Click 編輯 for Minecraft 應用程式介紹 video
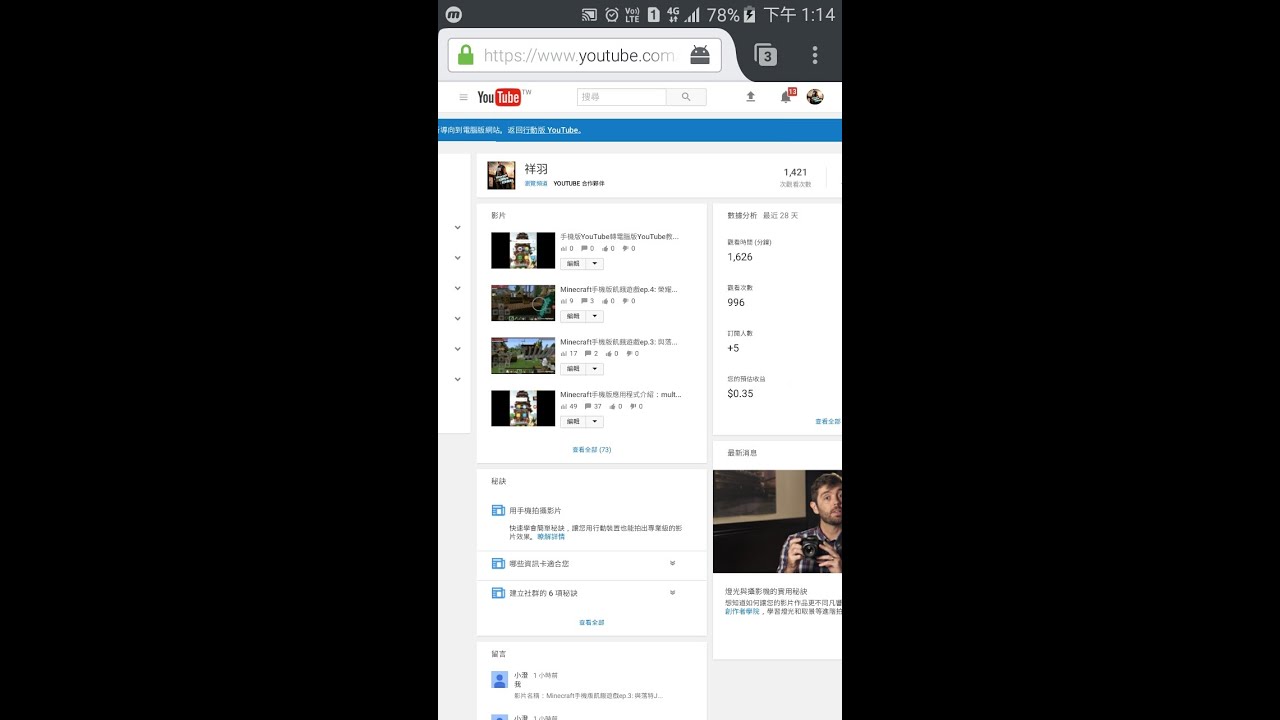The image size is (1280, 720). point(573,422)
